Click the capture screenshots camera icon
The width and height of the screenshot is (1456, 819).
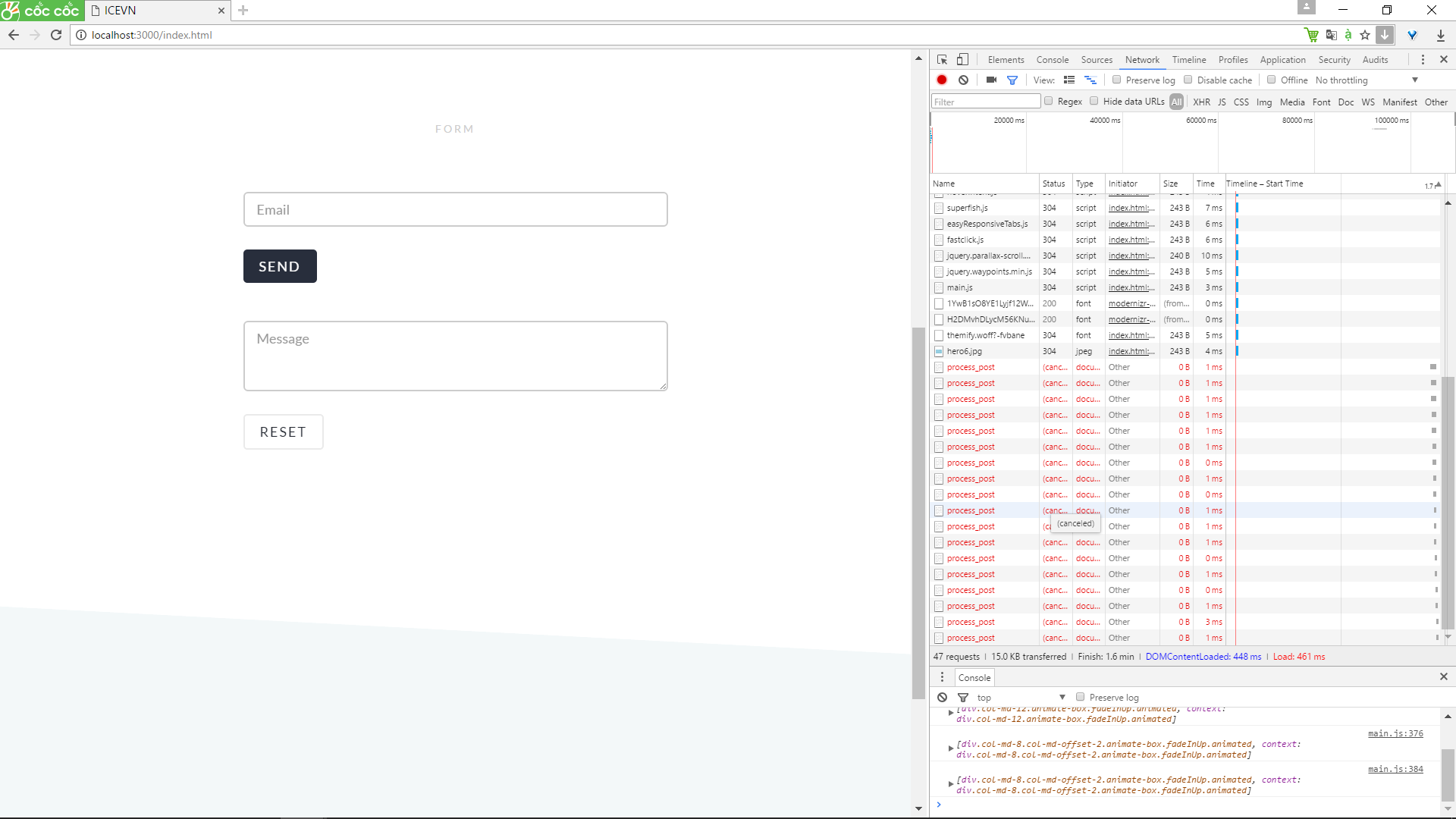pyautogui.click(x=991, y=80)
